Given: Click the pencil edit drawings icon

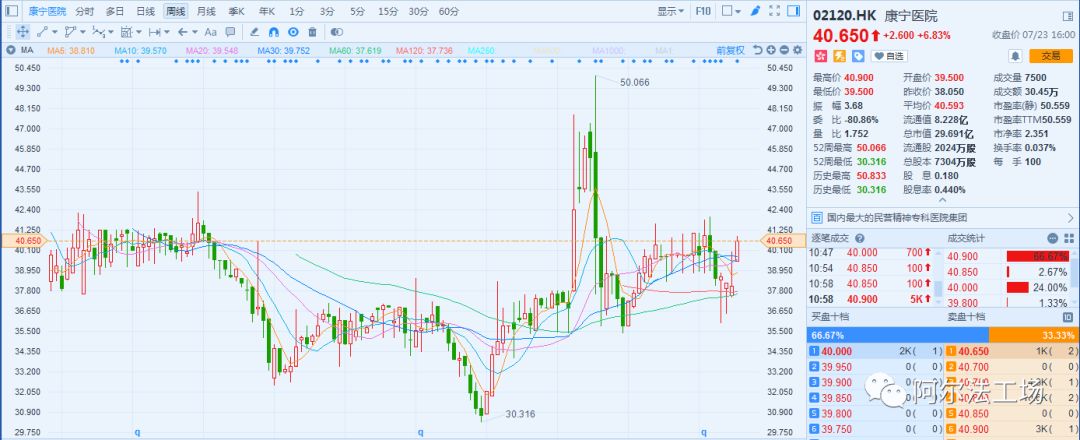Looking at the screenshot, I should pos(254,32).
